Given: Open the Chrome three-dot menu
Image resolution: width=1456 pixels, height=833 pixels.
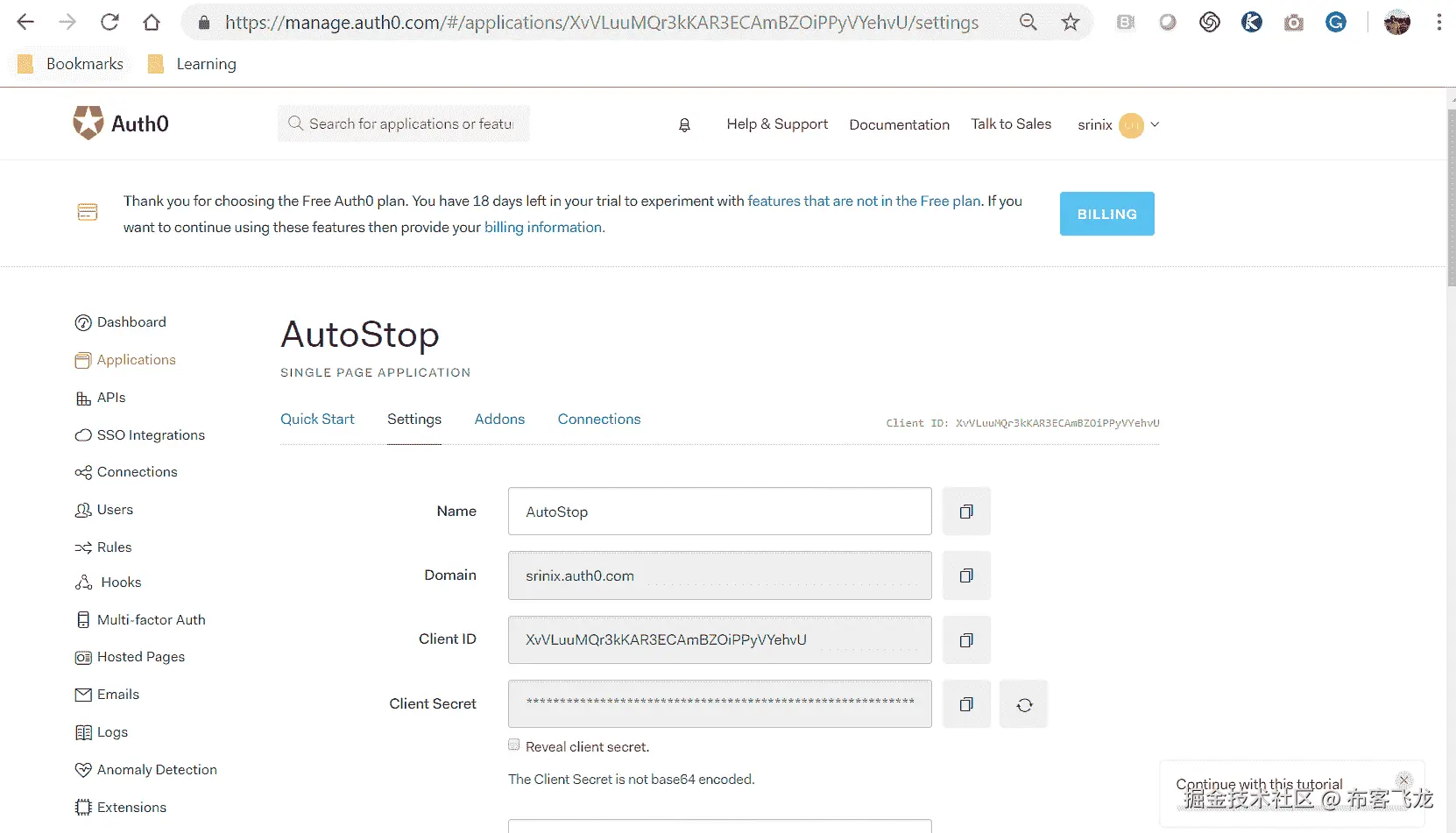Looking at the screenshot, I should (1438, 22).
